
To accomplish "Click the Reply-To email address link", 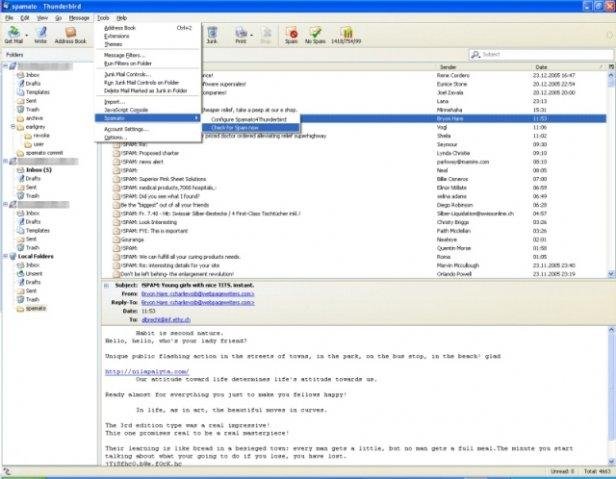I will coord(198,303).
